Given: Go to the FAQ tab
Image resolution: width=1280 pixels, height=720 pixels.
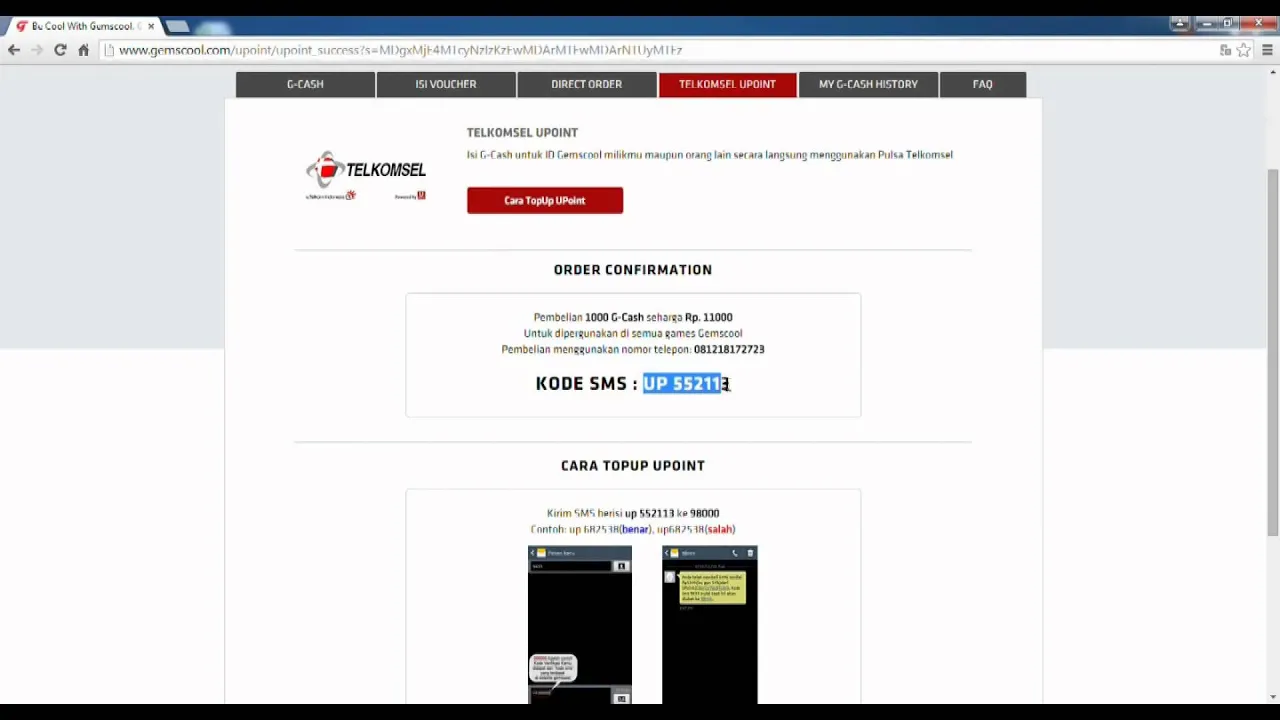Looking at the screenshot, I should pos(983,84).
